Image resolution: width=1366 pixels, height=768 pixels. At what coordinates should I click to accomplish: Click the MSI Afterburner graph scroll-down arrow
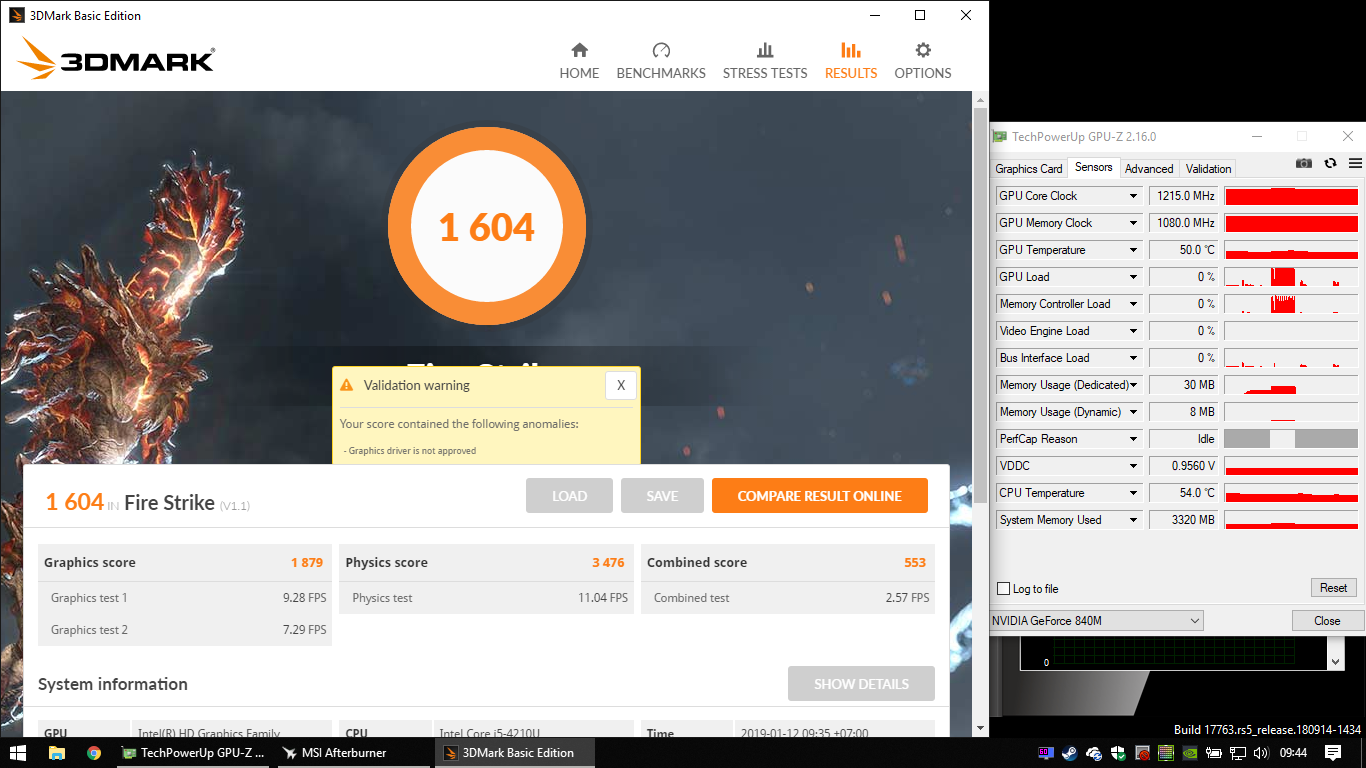1336,661
